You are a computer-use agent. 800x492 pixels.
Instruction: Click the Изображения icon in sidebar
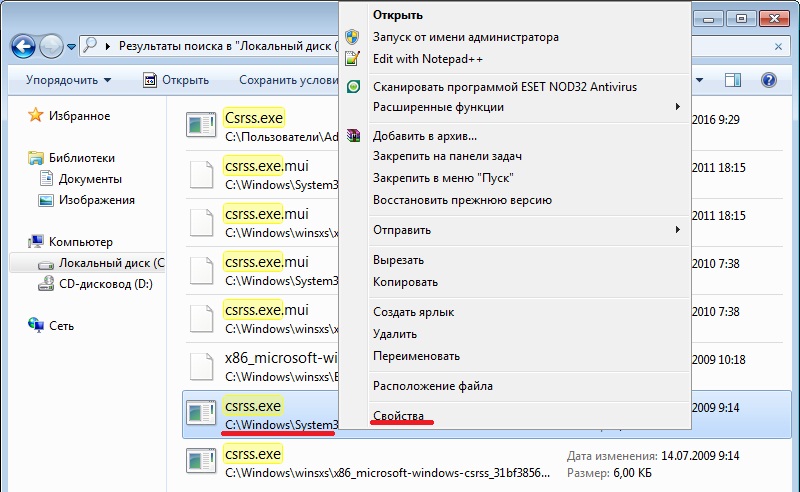[x=46, y=200]
